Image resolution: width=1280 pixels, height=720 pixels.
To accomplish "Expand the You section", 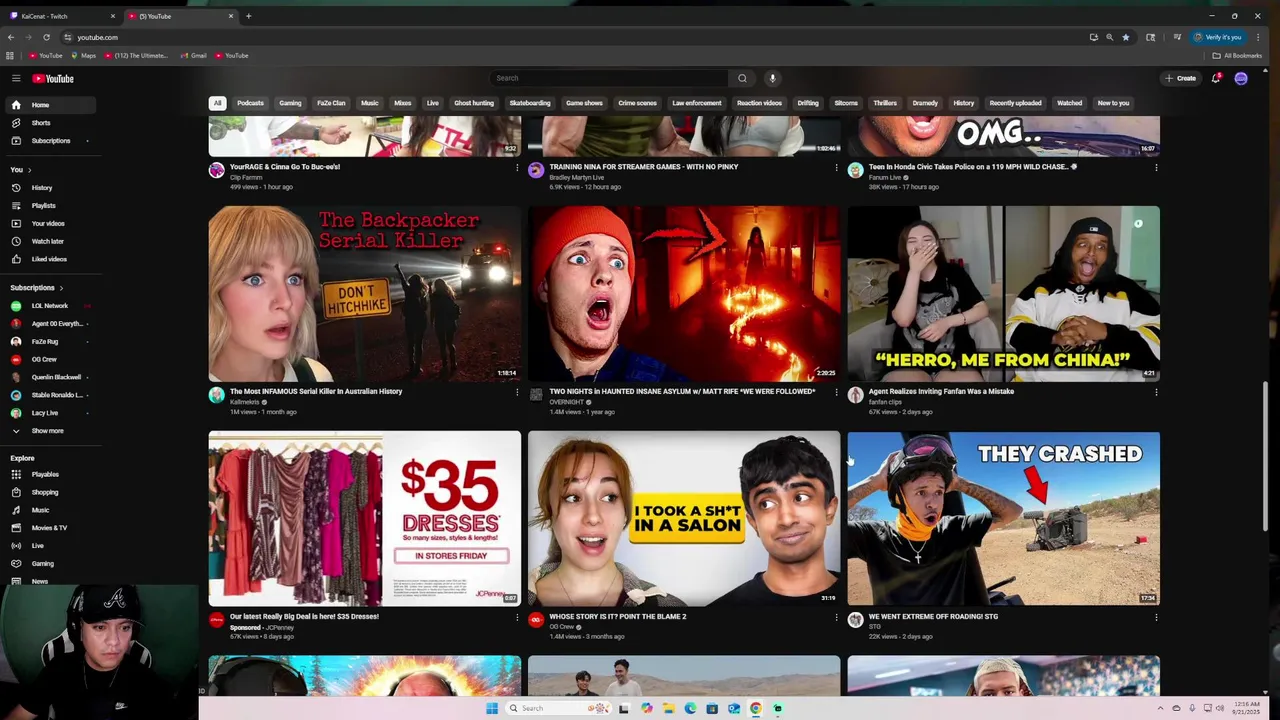I will coord(20,170).
